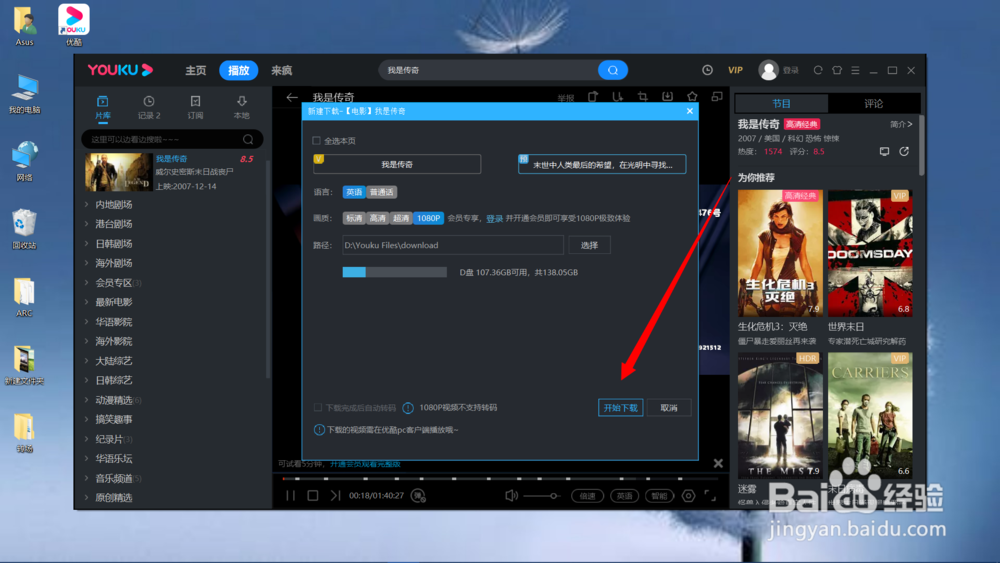This screenshot has height=563, width=1000.
Task: Open the hamburger menu in the title bar
Action: point(855,70)
